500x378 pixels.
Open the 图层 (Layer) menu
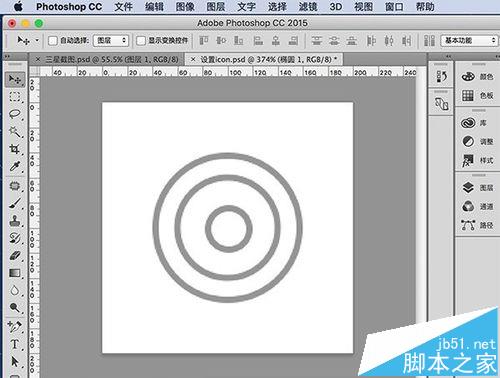(216, 7)
